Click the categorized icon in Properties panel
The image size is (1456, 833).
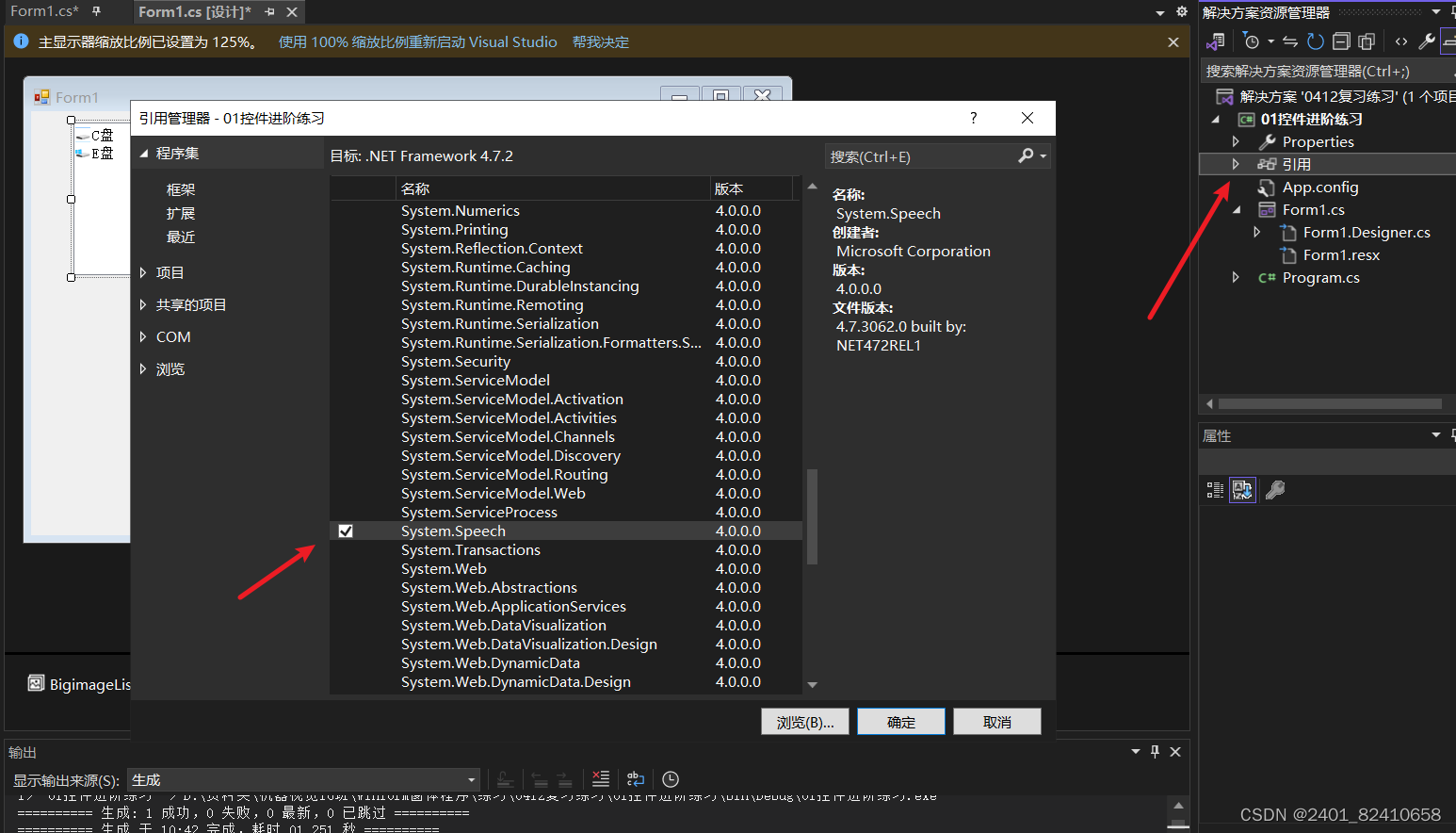click(x=1216, y=490)
